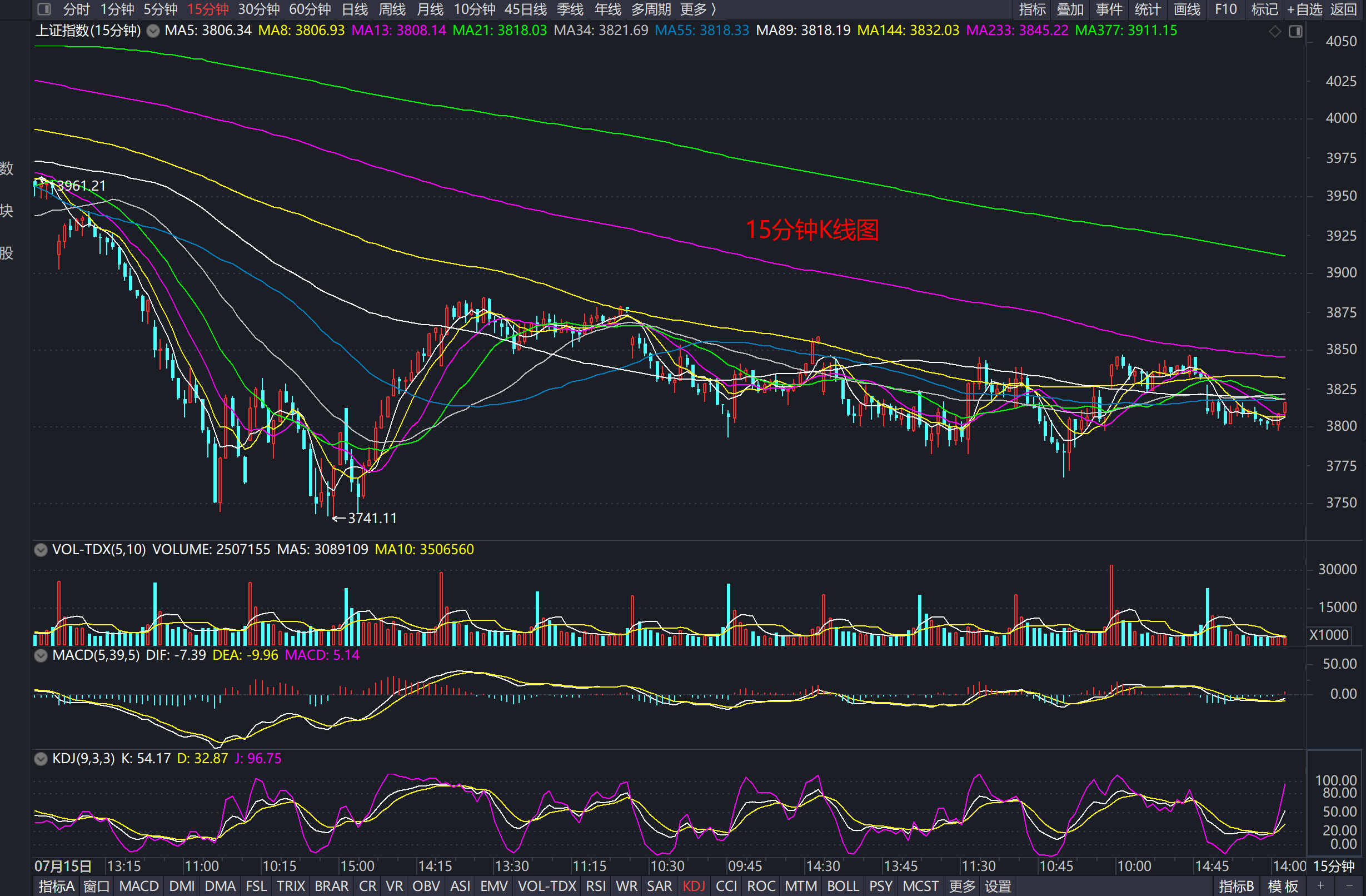Open the VOL-TDX panel dropdown arrow
Viewport: 1366px width, 896px height.
(x=41, y=550)
